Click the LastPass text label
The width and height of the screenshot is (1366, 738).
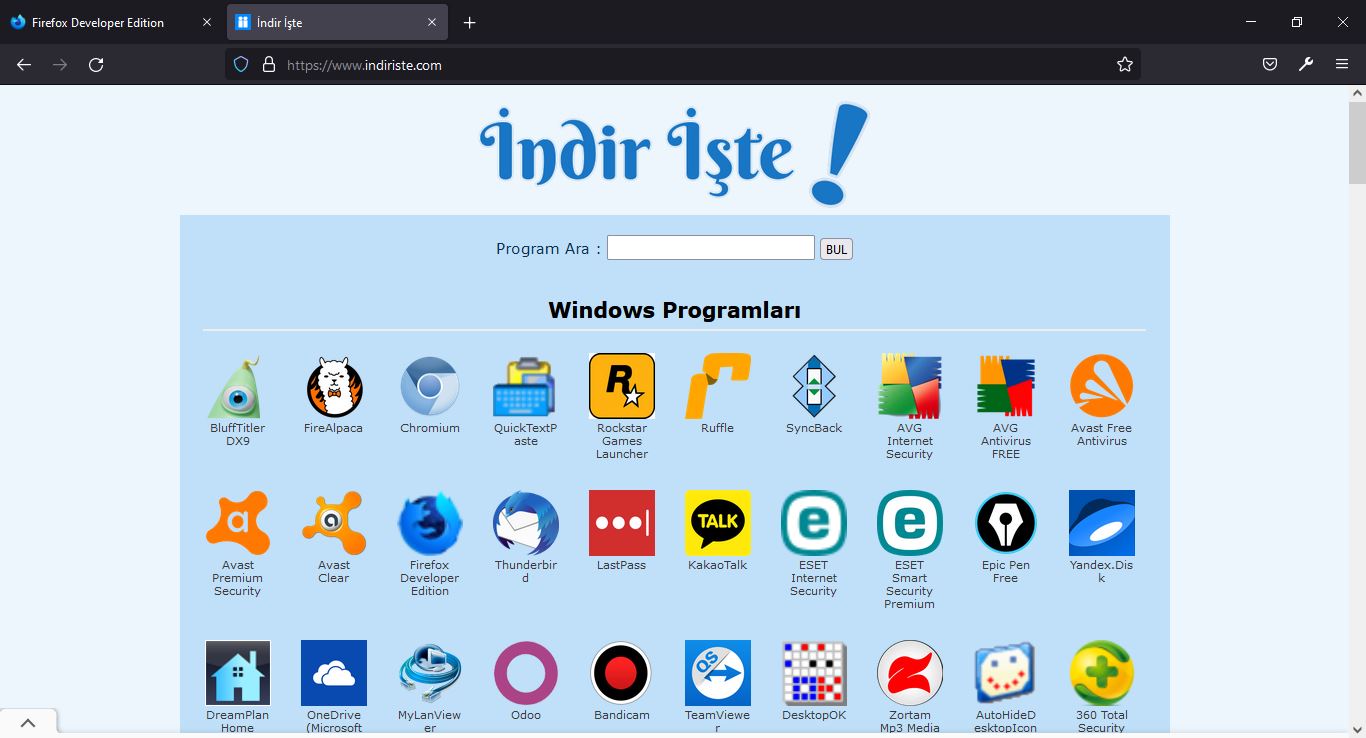point(622,565)
